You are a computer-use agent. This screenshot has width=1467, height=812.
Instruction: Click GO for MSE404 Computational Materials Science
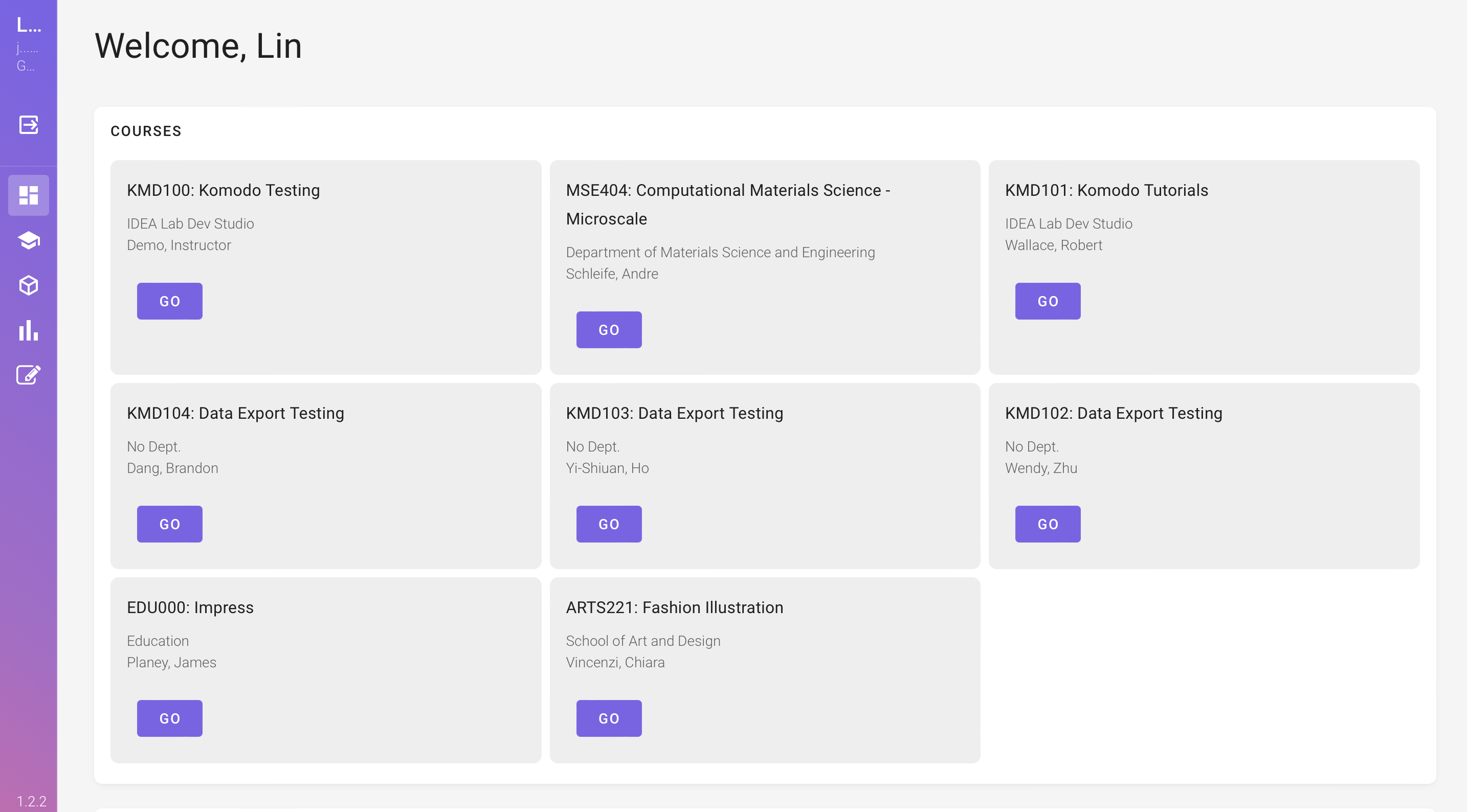tap(609, 330)
